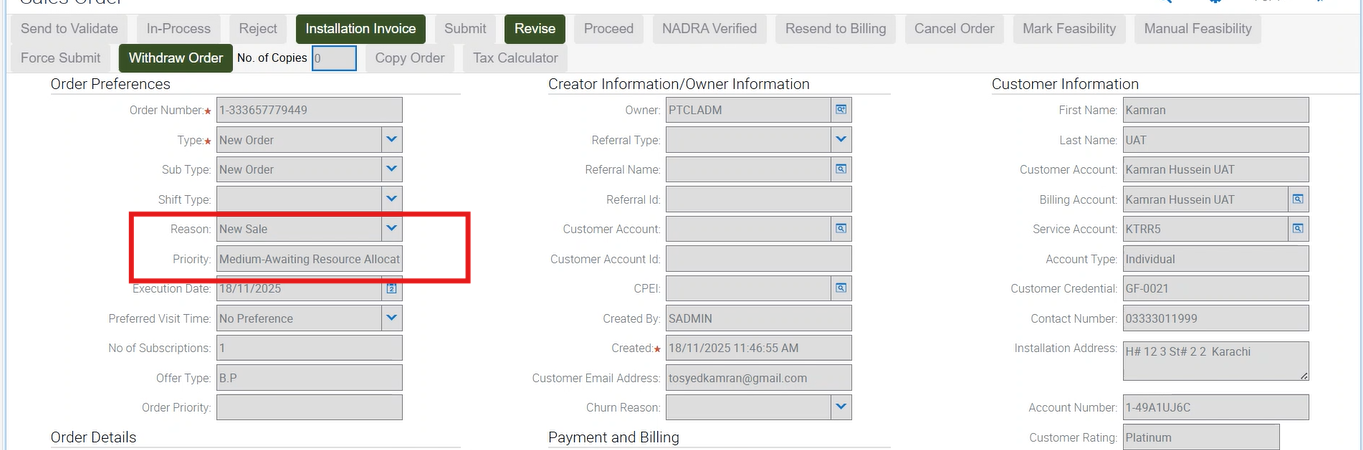
Task: Click the Installation Invoice button
Action: 361,29
